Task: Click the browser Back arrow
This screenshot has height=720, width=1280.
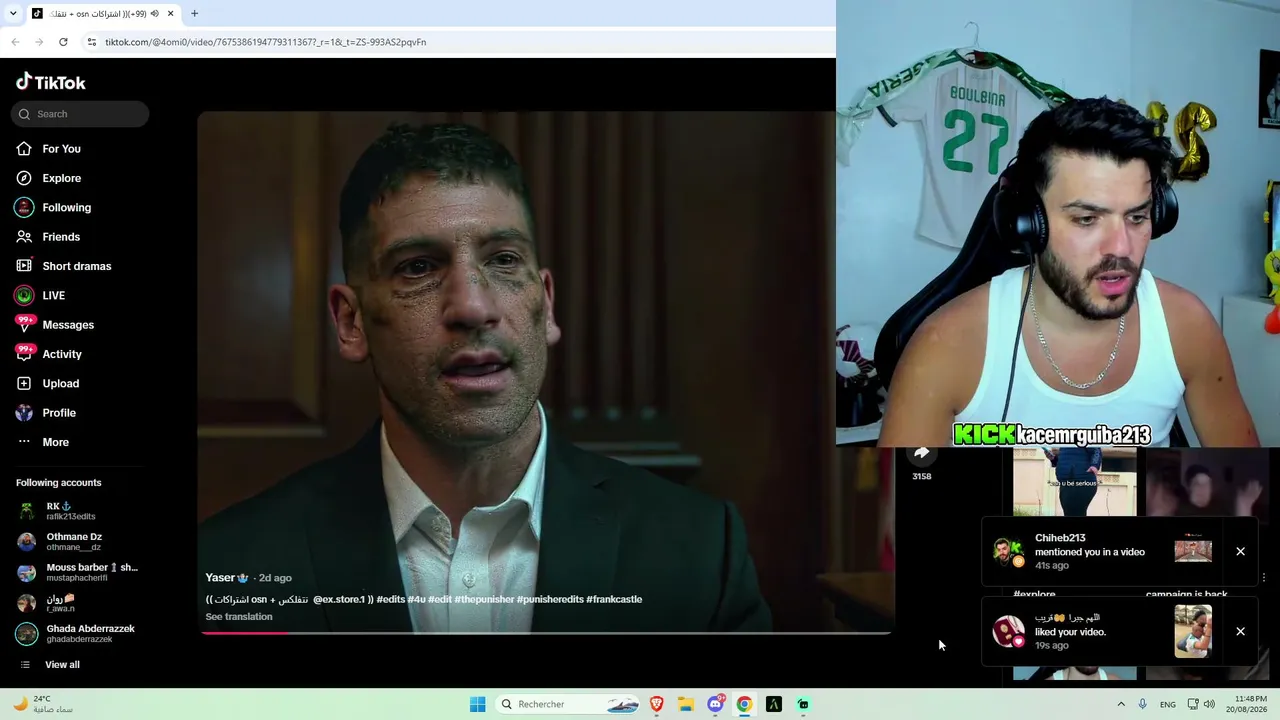Action: (x=15, y=42)
